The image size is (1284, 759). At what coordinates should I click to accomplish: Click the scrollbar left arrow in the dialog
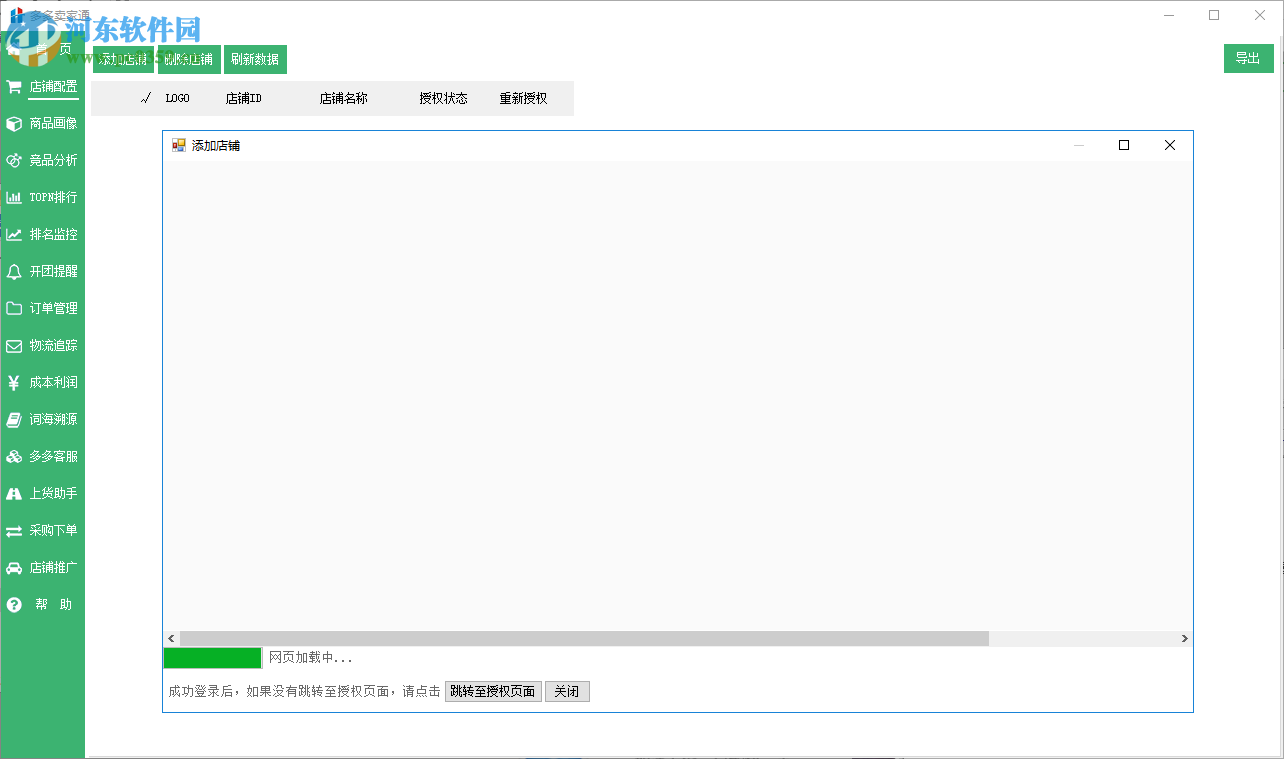[171, 638]
